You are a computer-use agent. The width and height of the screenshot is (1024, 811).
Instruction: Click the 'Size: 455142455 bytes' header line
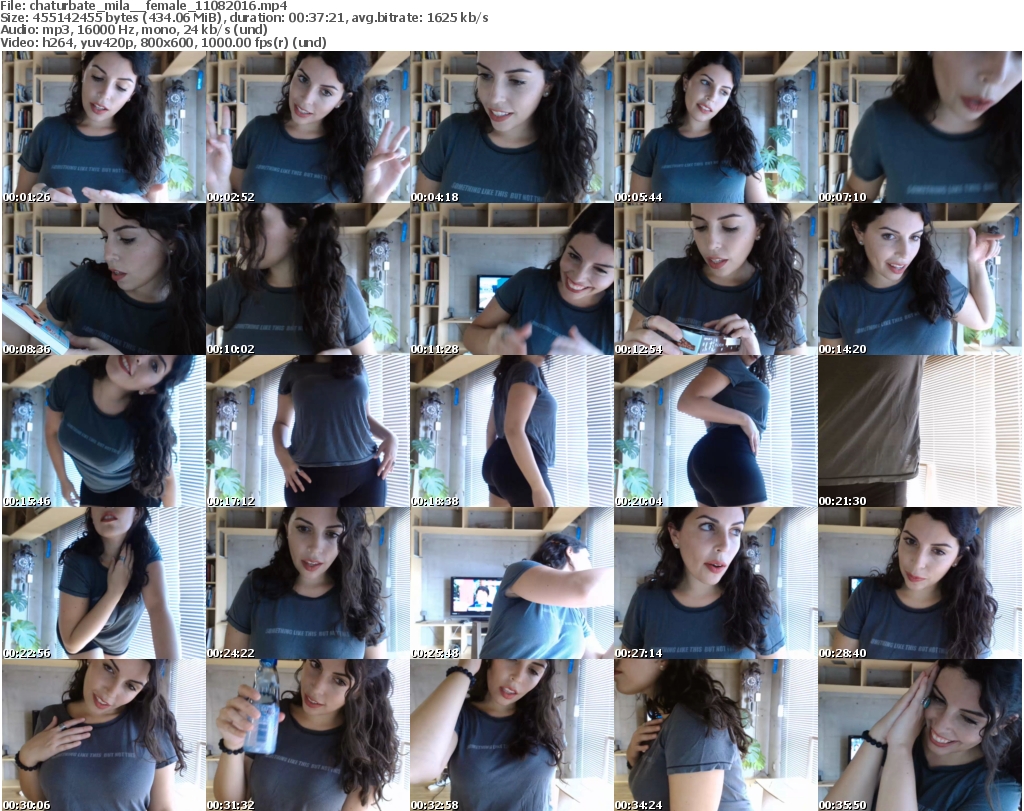click(x=244, y=18)
